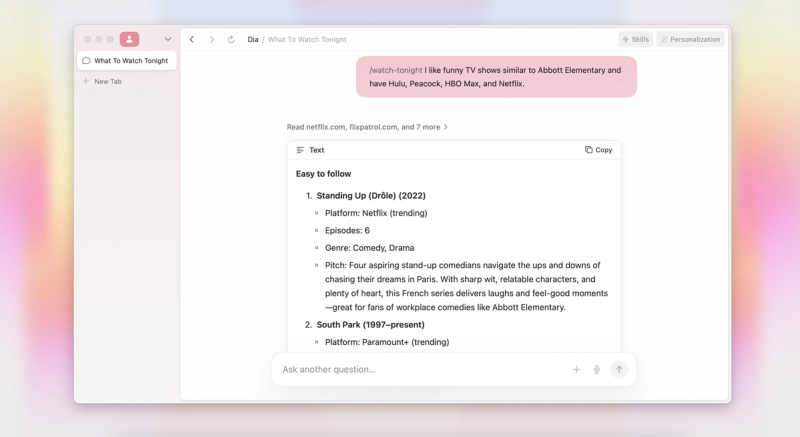
Task: Reload the page with the refresh icon
Action: pyautogui.click(x=231, y=39)
